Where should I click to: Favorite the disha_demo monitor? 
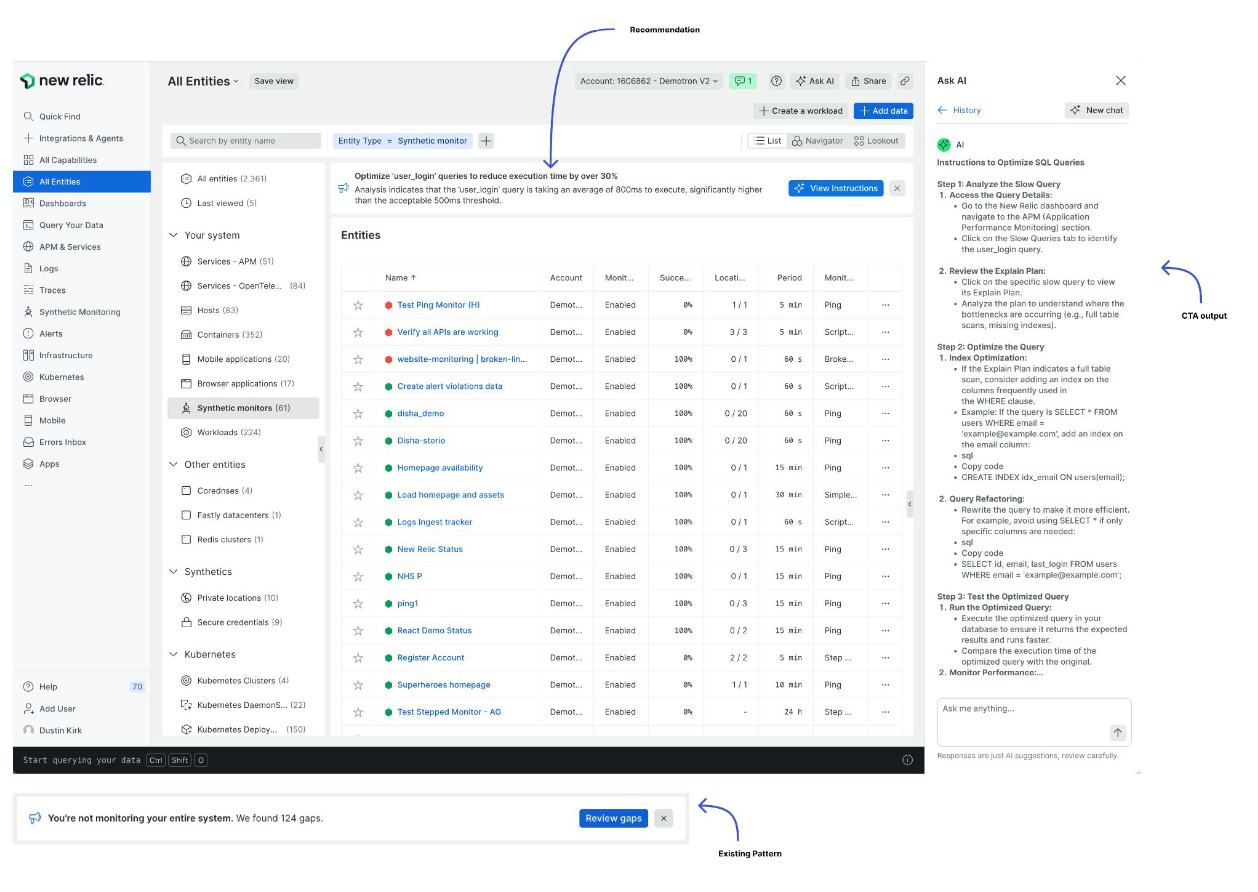tap(358, 413)
